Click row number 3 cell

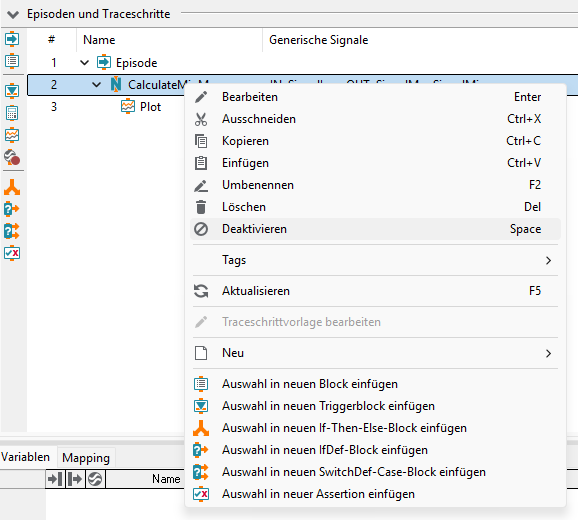click(54, 107)
